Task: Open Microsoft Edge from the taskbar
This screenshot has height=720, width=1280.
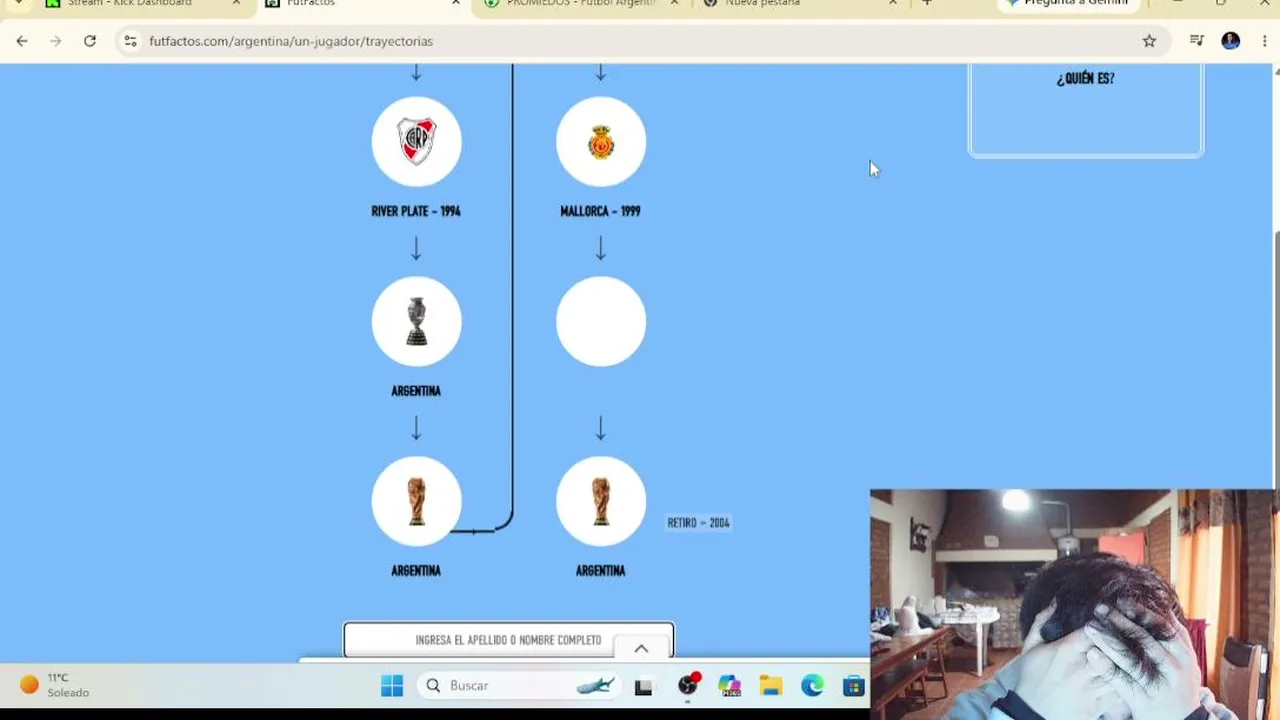Action: pyautogui.click(x=812, y=685)
